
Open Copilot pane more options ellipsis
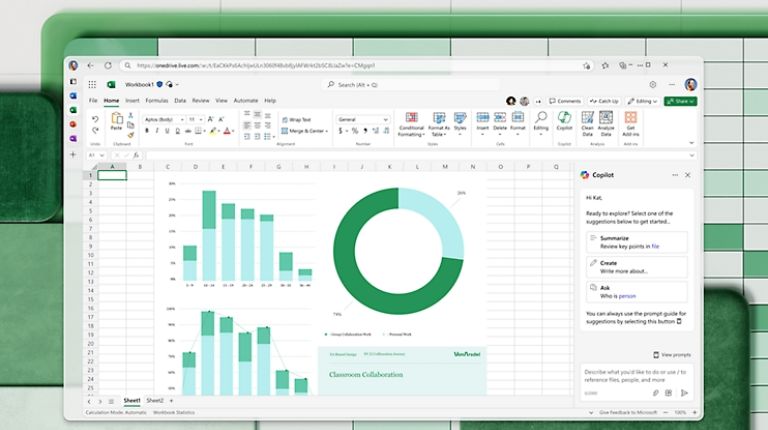(675, 175)
